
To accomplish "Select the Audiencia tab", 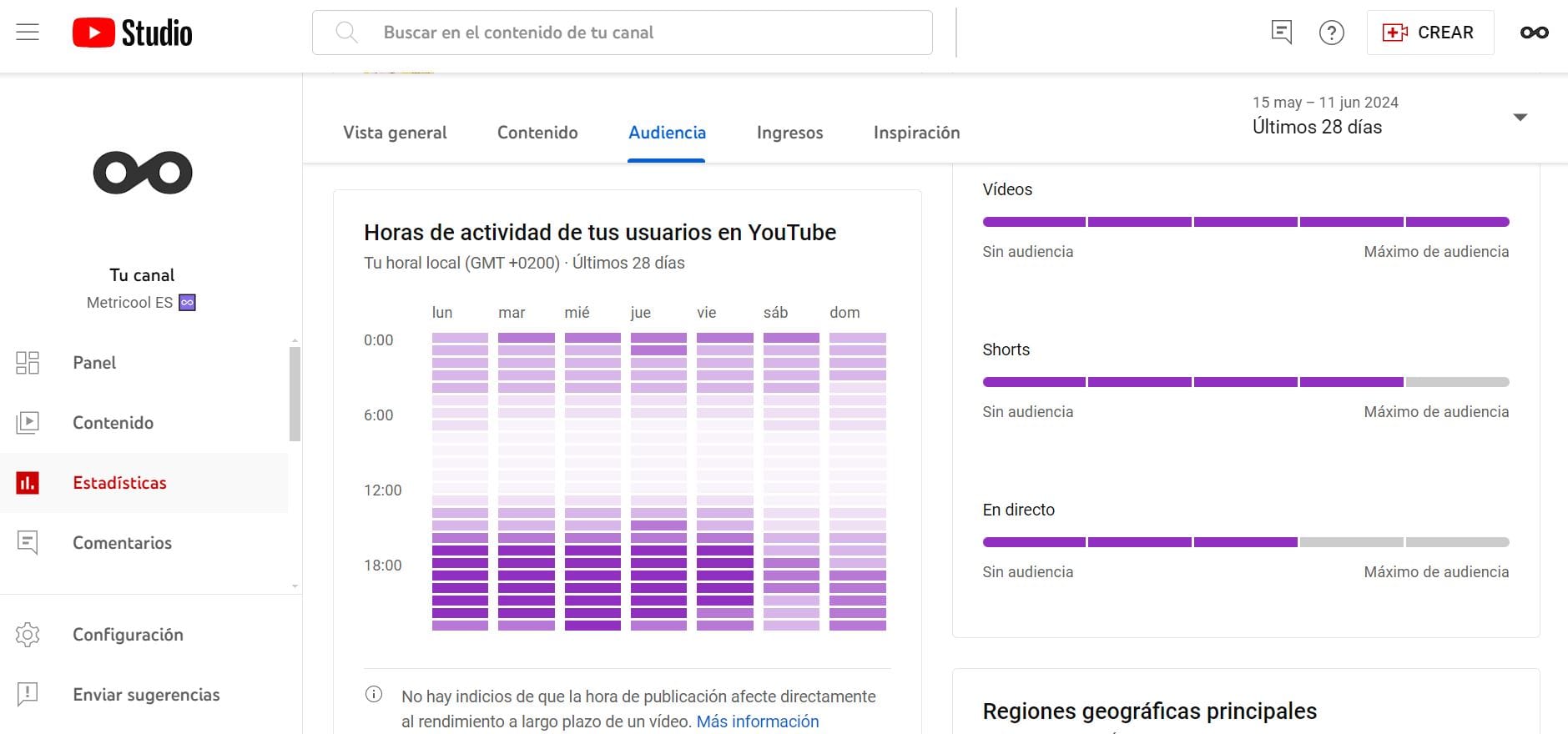I will pyautogui.click(x=667, y=133).
